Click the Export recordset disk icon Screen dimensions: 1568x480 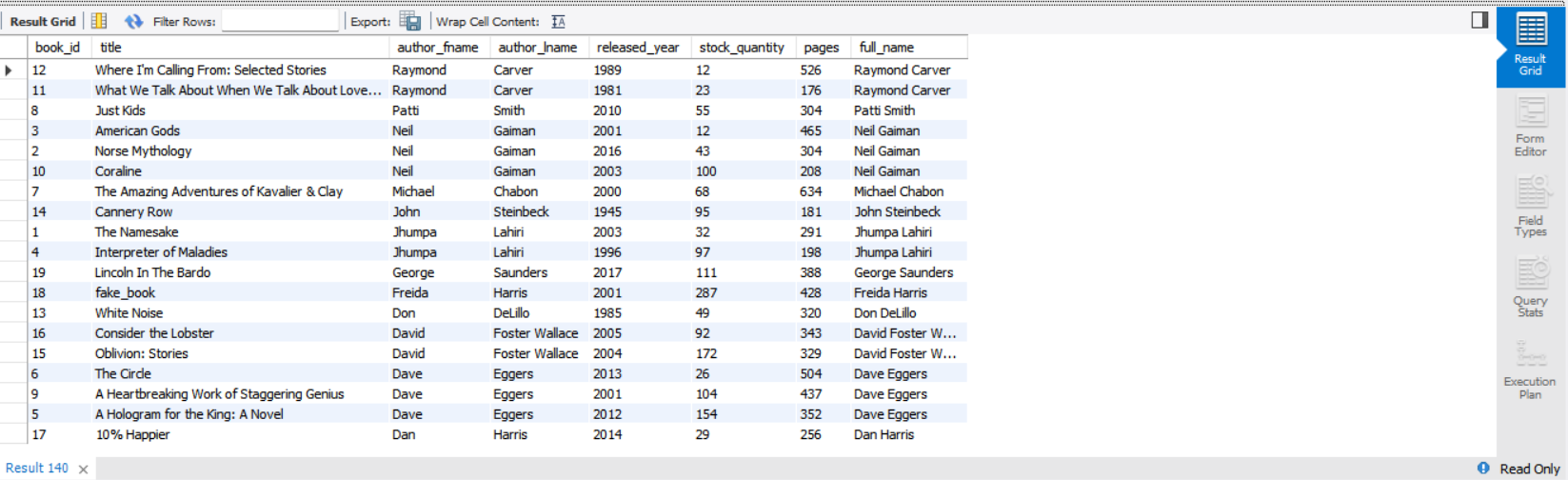pyautogui.click(x=410, y=21)
